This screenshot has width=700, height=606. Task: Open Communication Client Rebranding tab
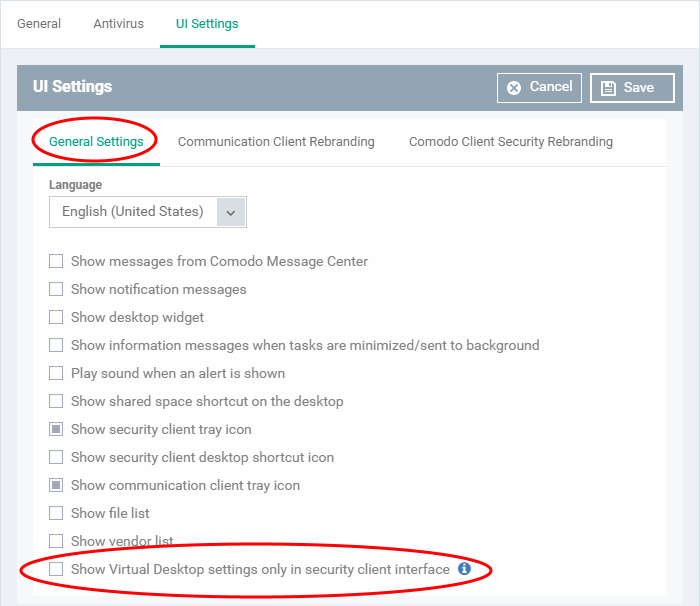point(276,142)
